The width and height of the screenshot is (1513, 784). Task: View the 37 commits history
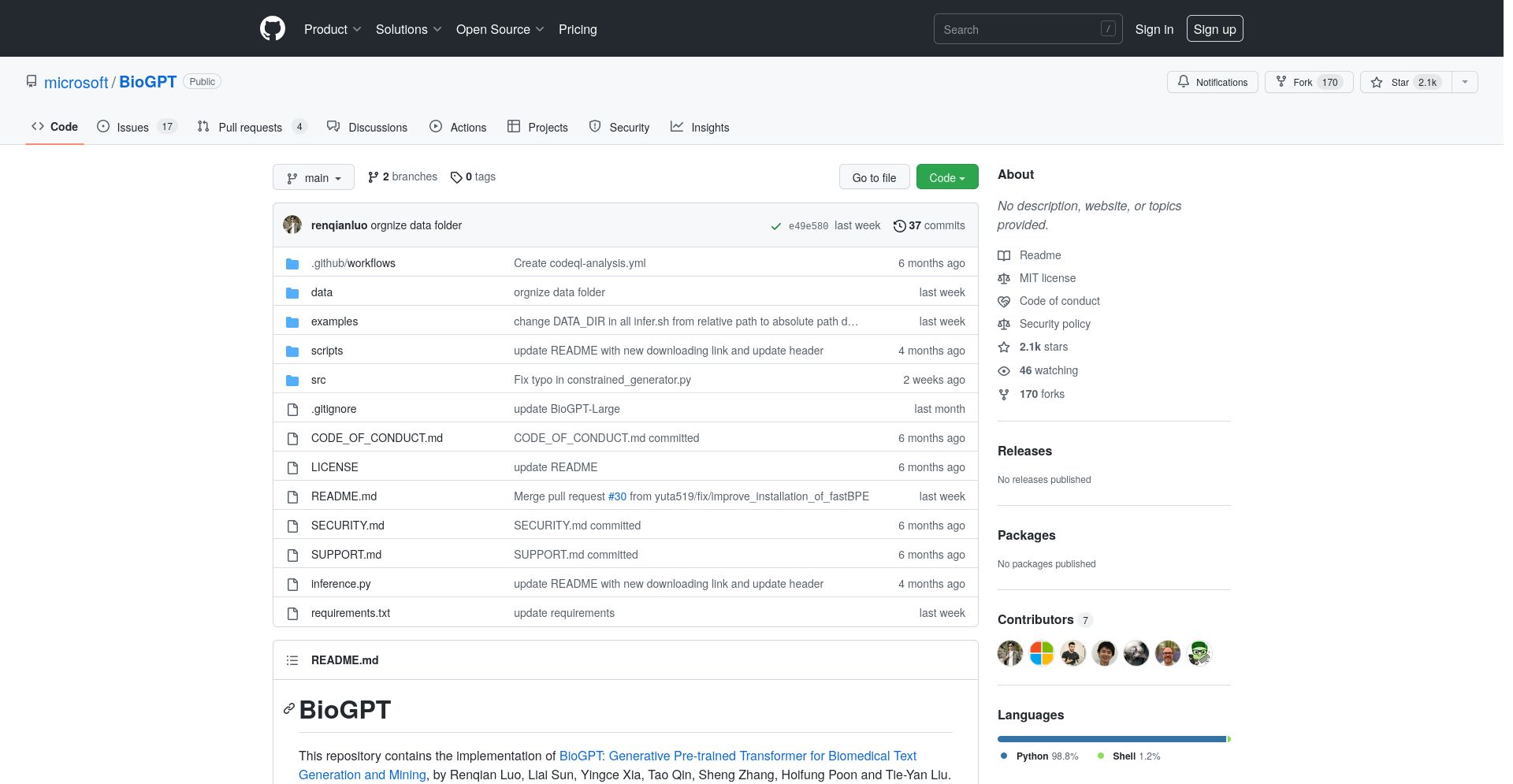929,225
